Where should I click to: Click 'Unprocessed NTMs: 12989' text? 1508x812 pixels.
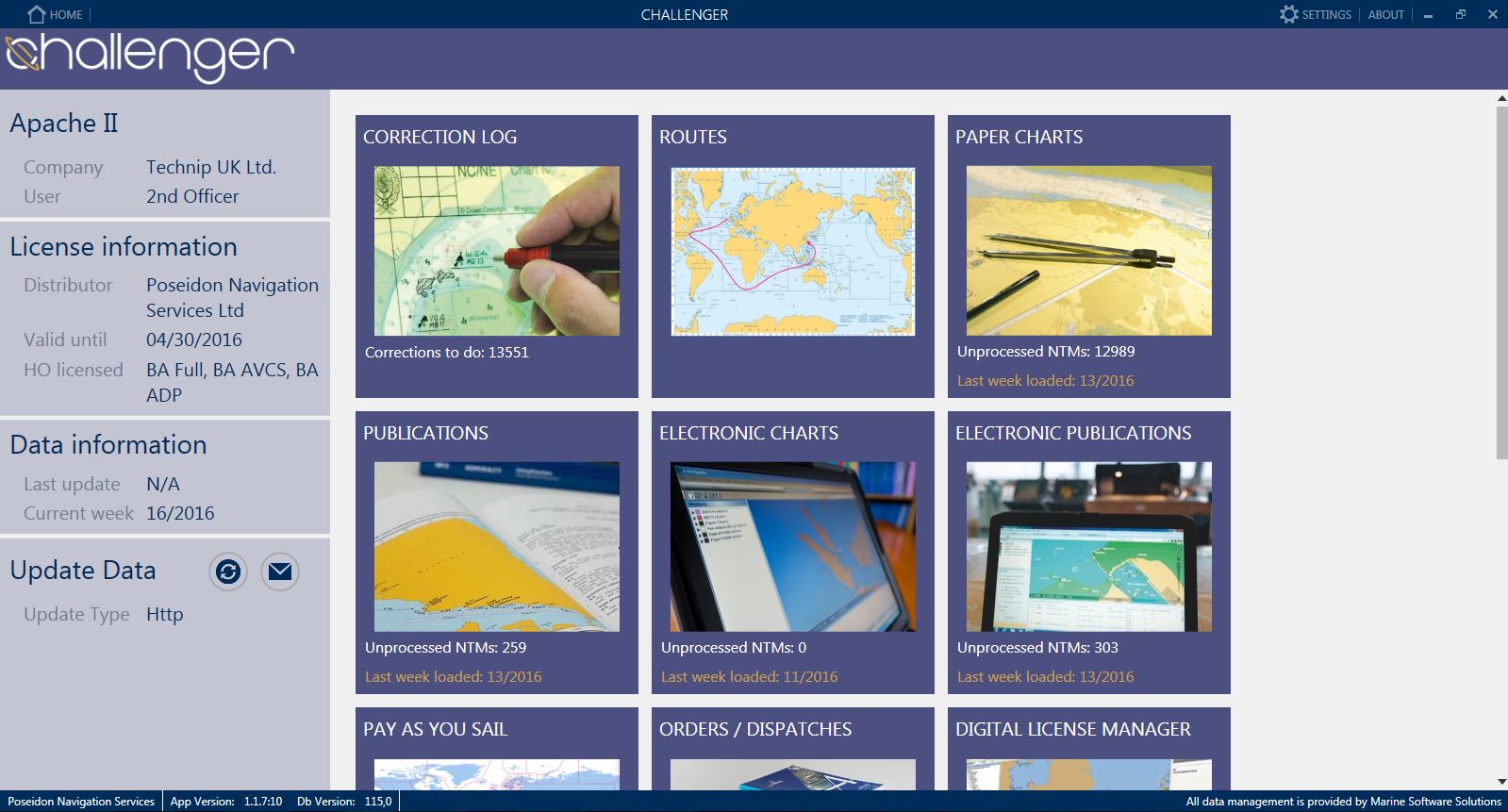click(1046, 351)
